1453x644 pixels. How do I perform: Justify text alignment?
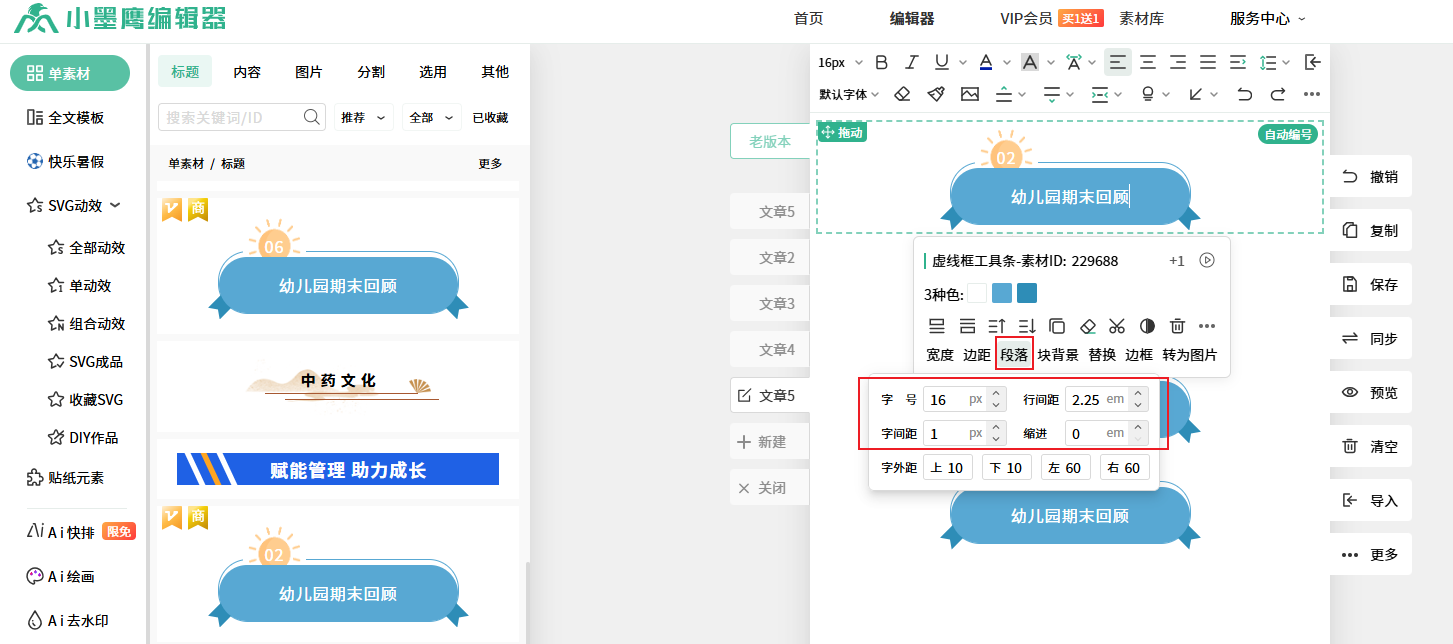1208,62
